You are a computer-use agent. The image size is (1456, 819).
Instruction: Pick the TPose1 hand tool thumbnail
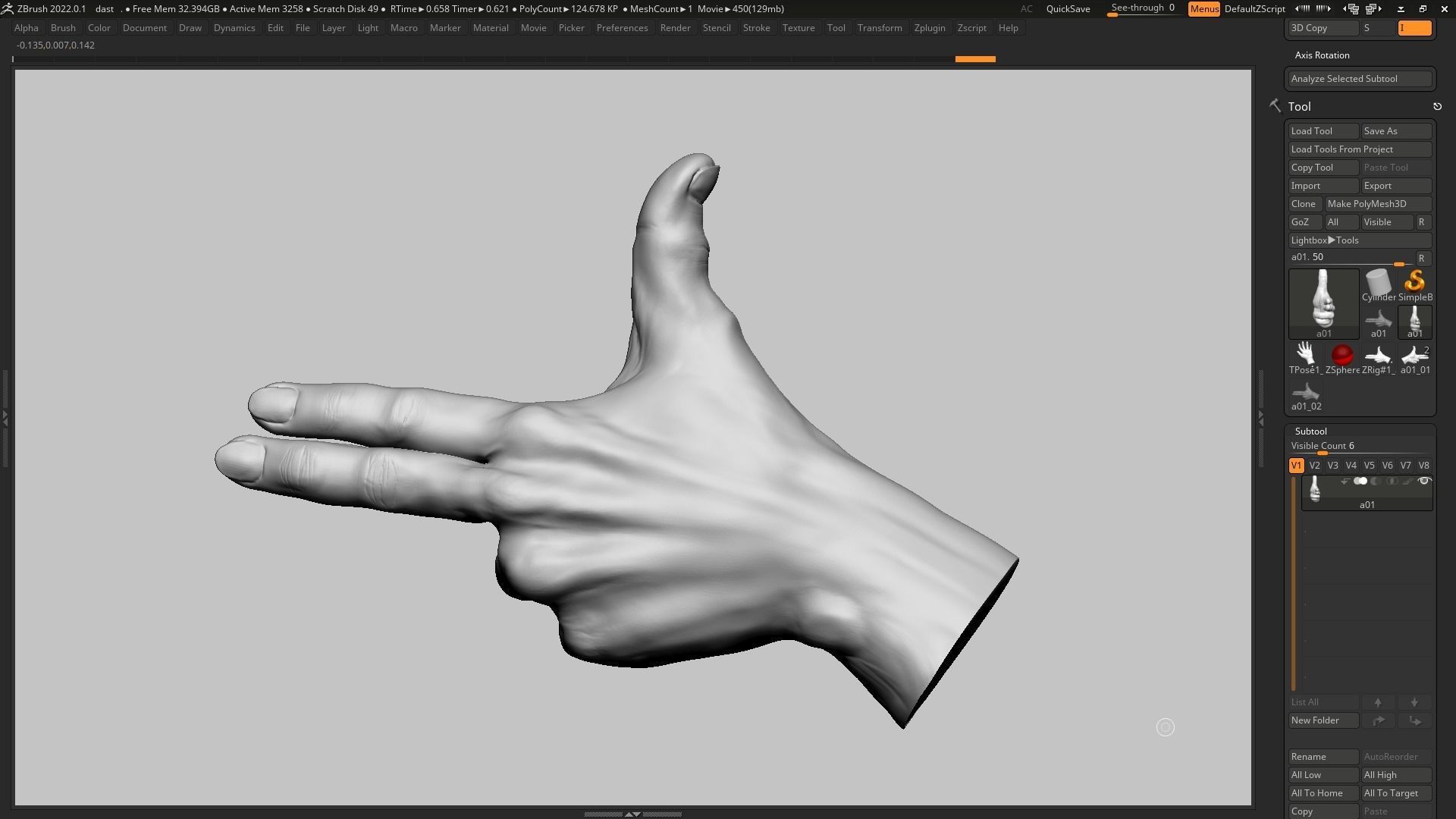click(x=1305, y=359)
